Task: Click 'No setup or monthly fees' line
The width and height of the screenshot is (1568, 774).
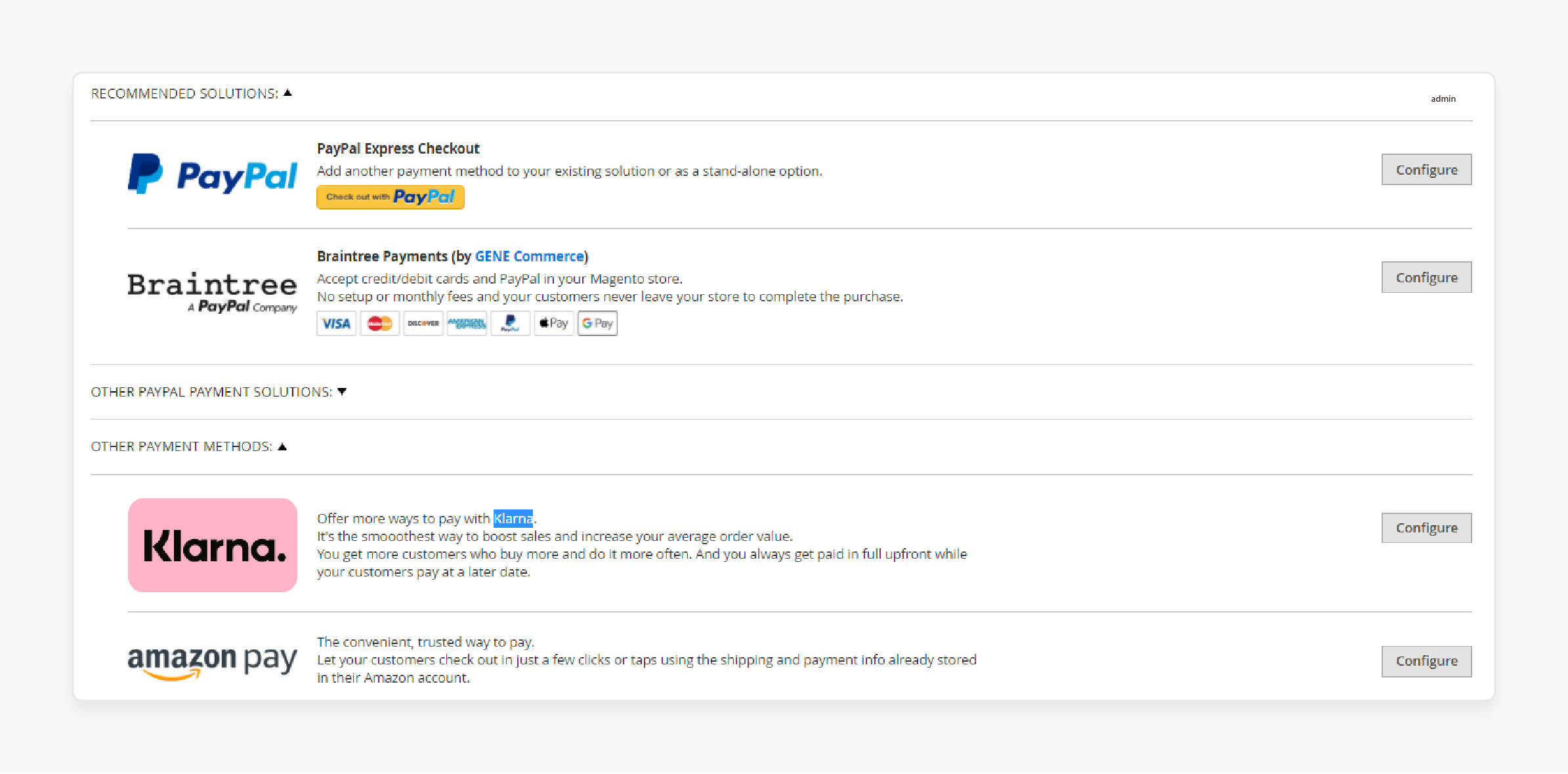Action: (x=610, y=297)
